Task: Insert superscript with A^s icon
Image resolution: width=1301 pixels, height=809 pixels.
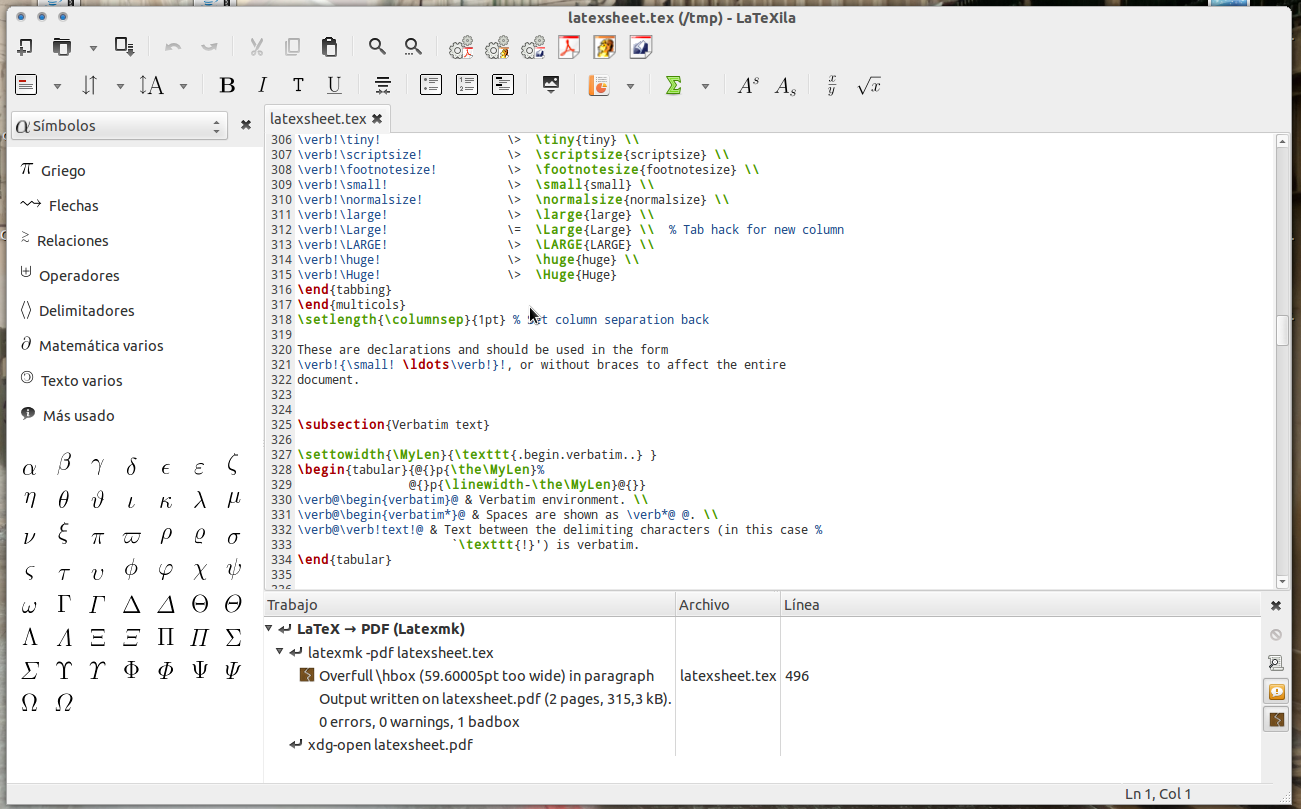Action: (748, 86)
